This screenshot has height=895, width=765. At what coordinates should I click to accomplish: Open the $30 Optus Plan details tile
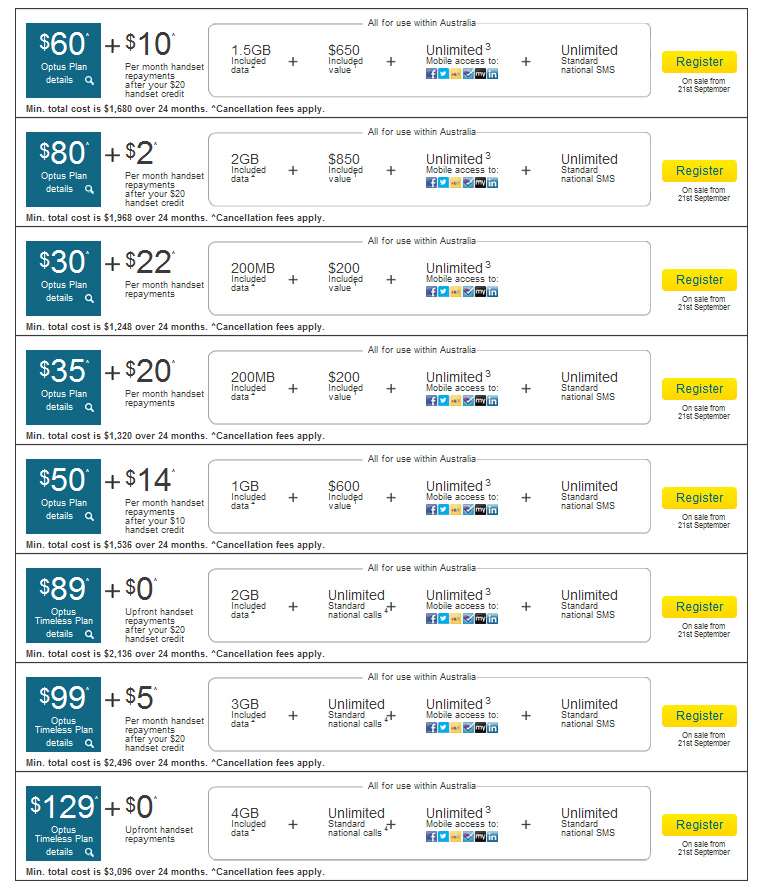click(63, 278)
